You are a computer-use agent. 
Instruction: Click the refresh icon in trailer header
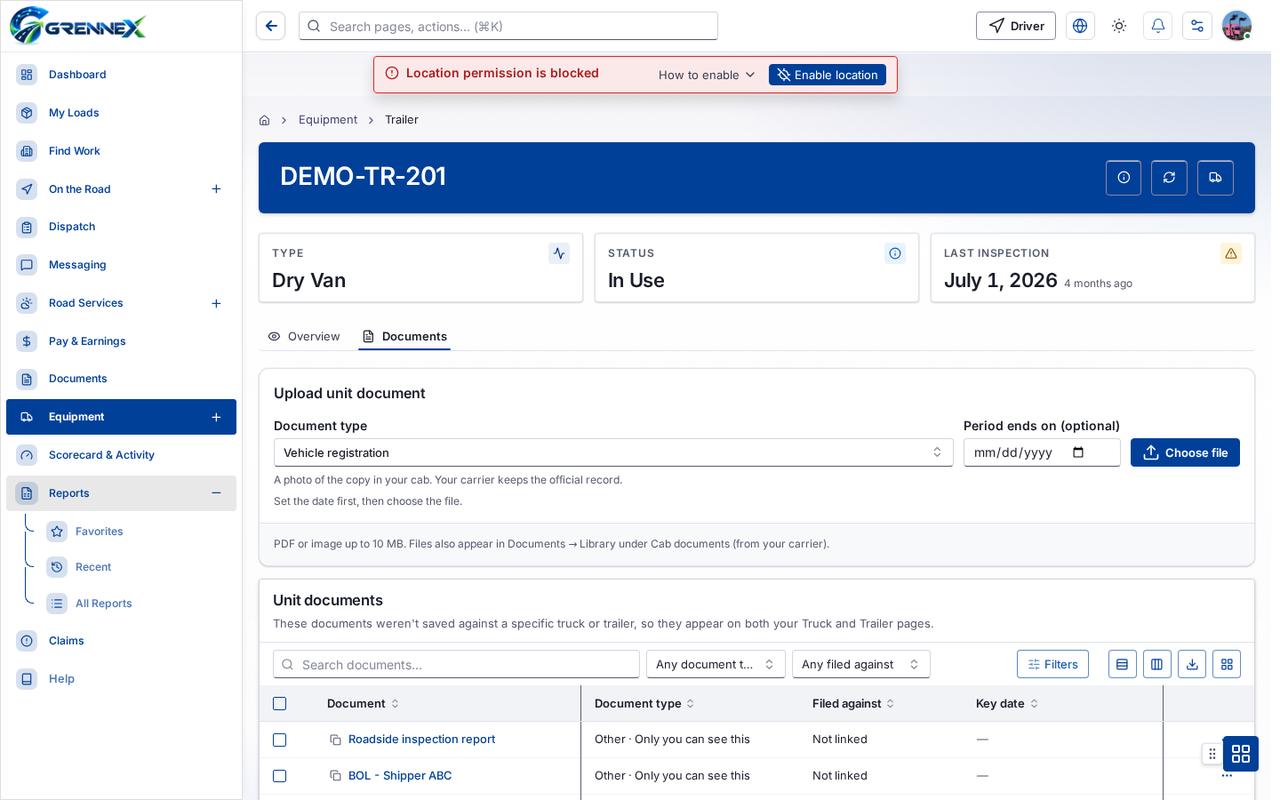pyautogui.click(x=1169, y=177)
